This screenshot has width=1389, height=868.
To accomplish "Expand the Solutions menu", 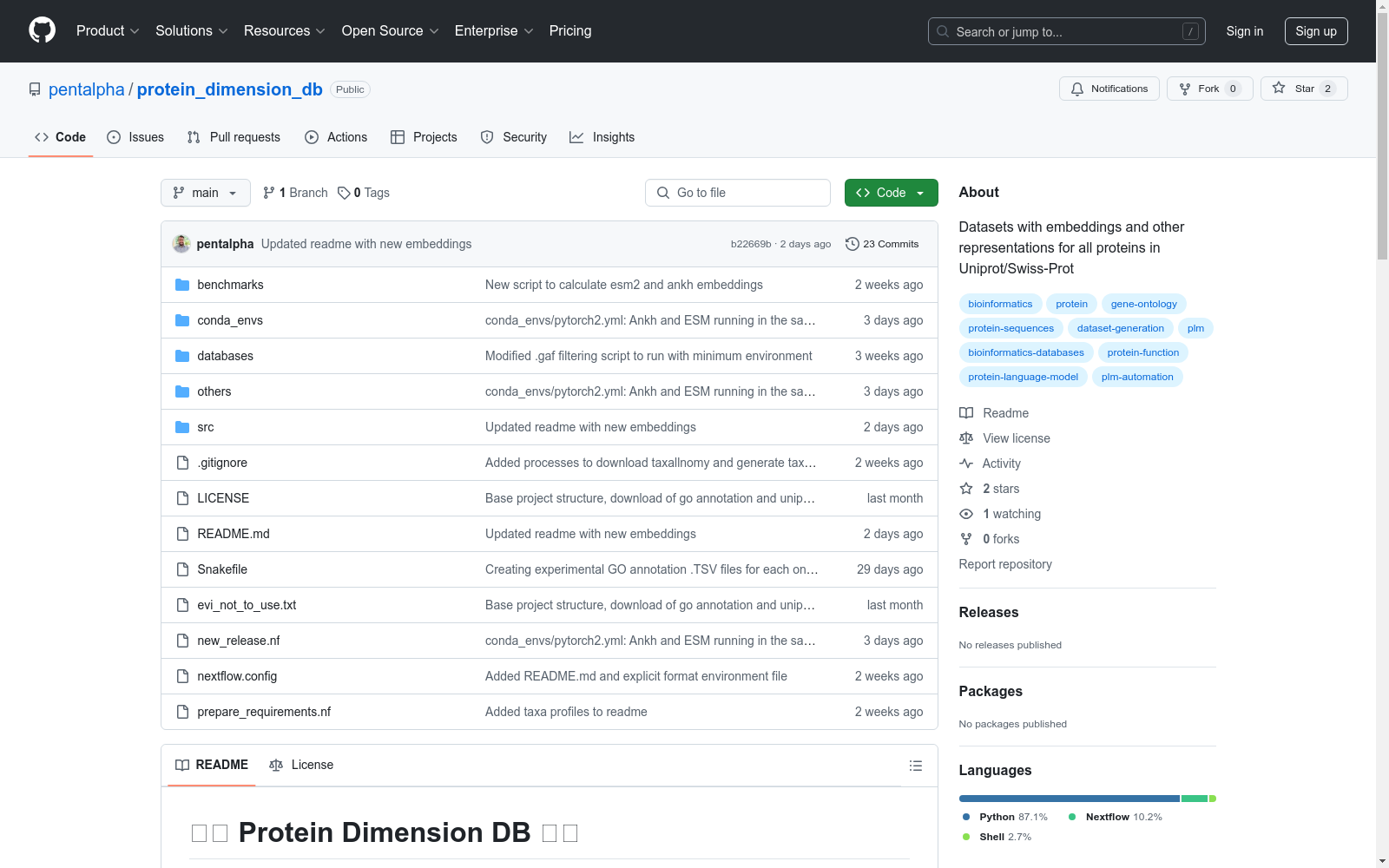I will point(192,30).
